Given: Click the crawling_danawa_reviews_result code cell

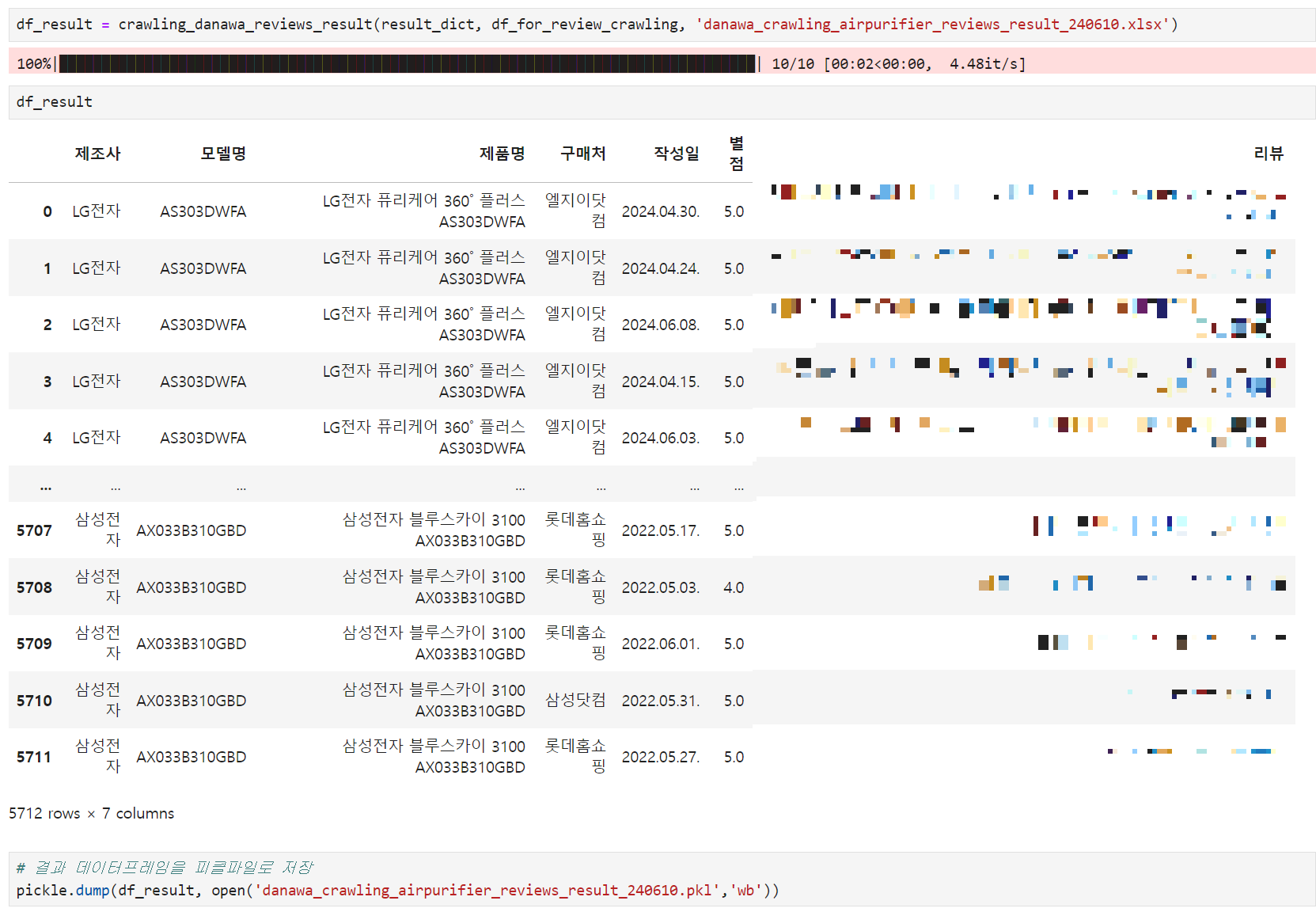Looking at the screenshot, I should pos(662,25).
